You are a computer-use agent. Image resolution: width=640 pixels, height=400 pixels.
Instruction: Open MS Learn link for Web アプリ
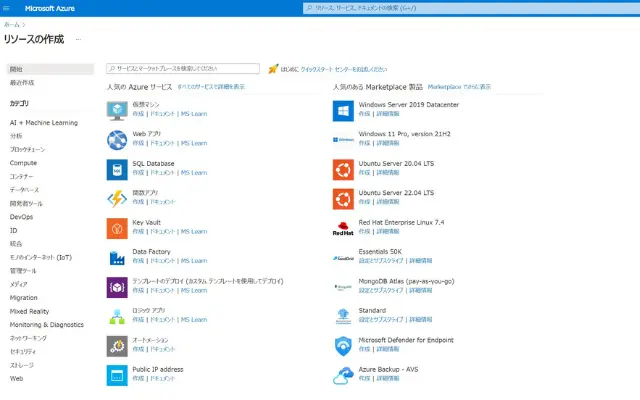click(x=194, y=143)
